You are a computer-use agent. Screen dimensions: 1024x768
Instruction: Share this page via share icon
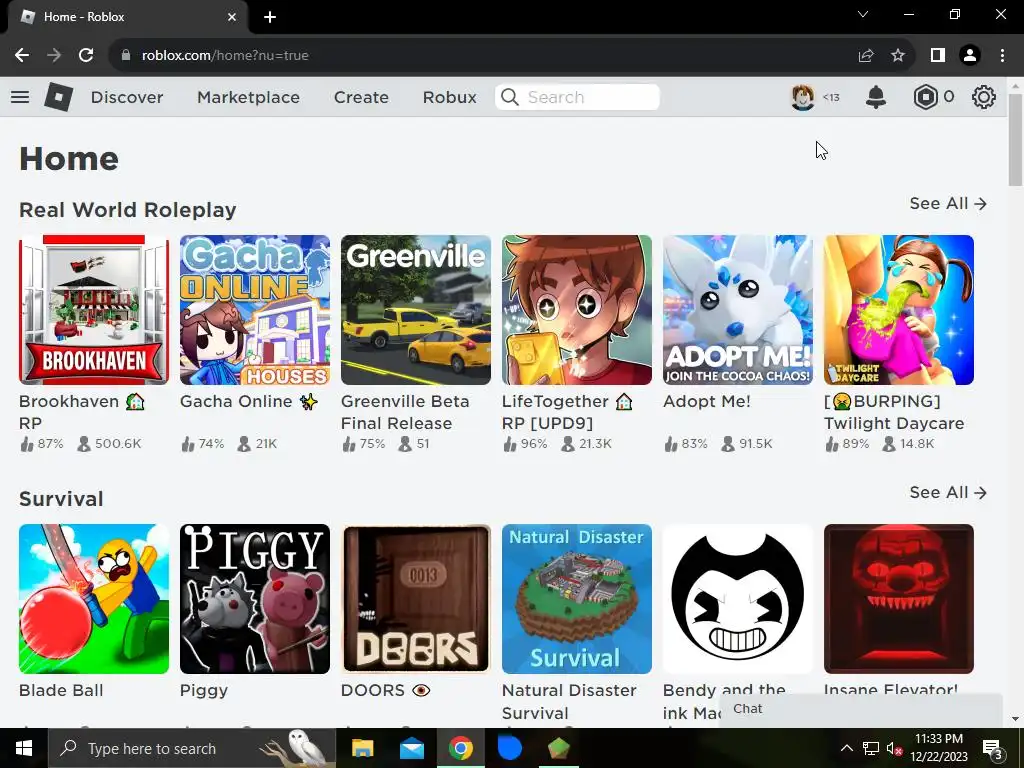tap(866, 56)
